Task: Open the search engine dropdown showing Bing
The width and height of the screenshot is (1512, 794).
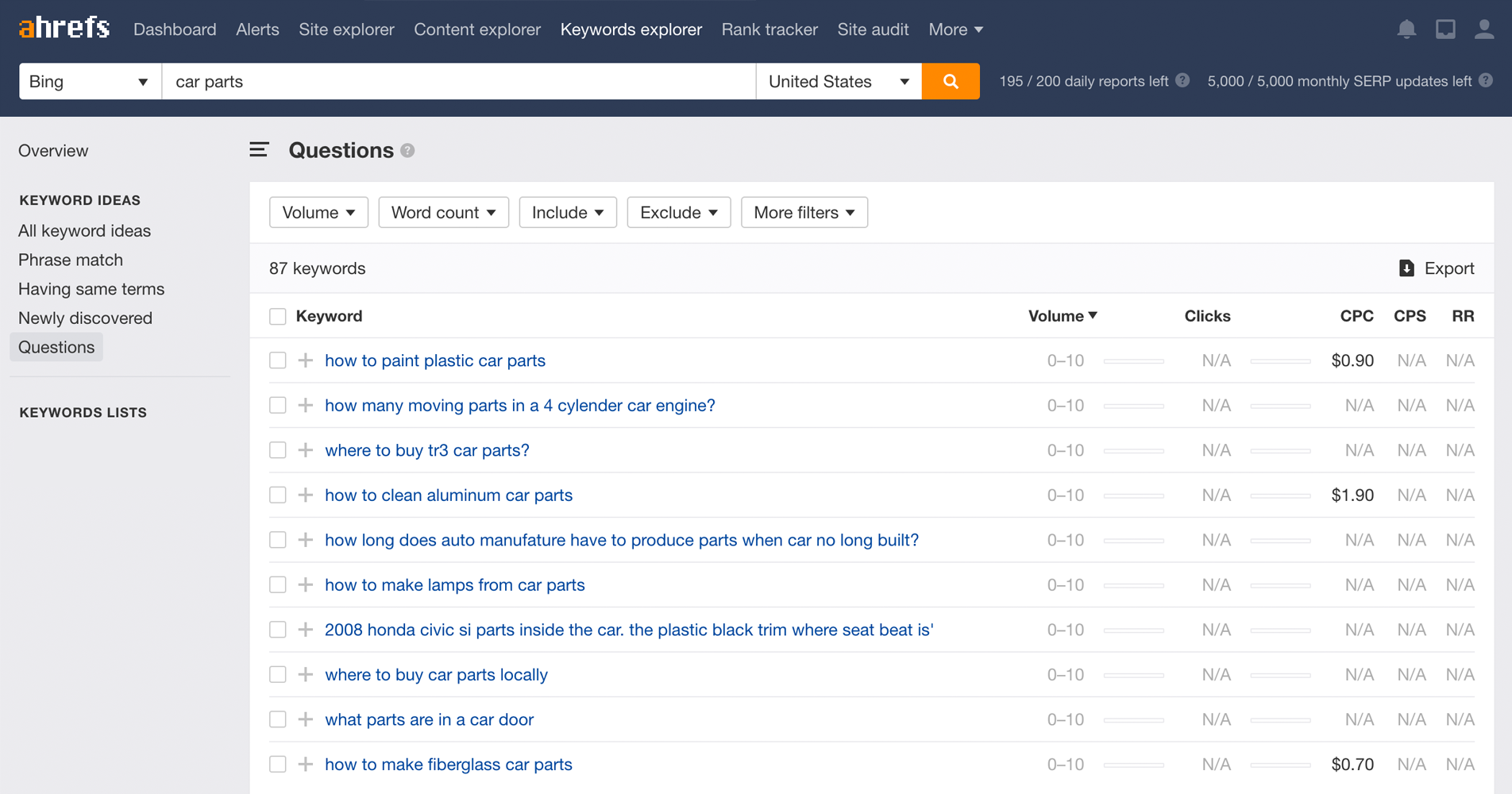Action: [x=89, y=81]
